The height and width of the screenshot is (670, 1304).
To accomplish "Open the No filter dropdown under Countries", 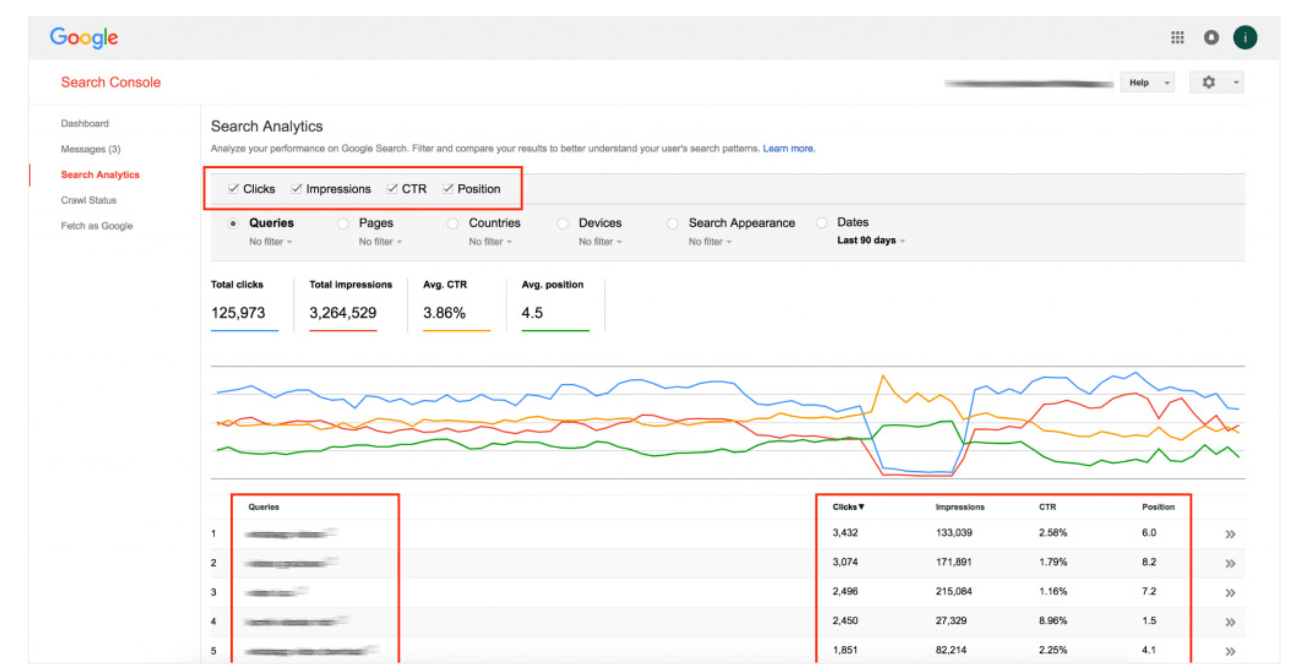I will 490,242.
